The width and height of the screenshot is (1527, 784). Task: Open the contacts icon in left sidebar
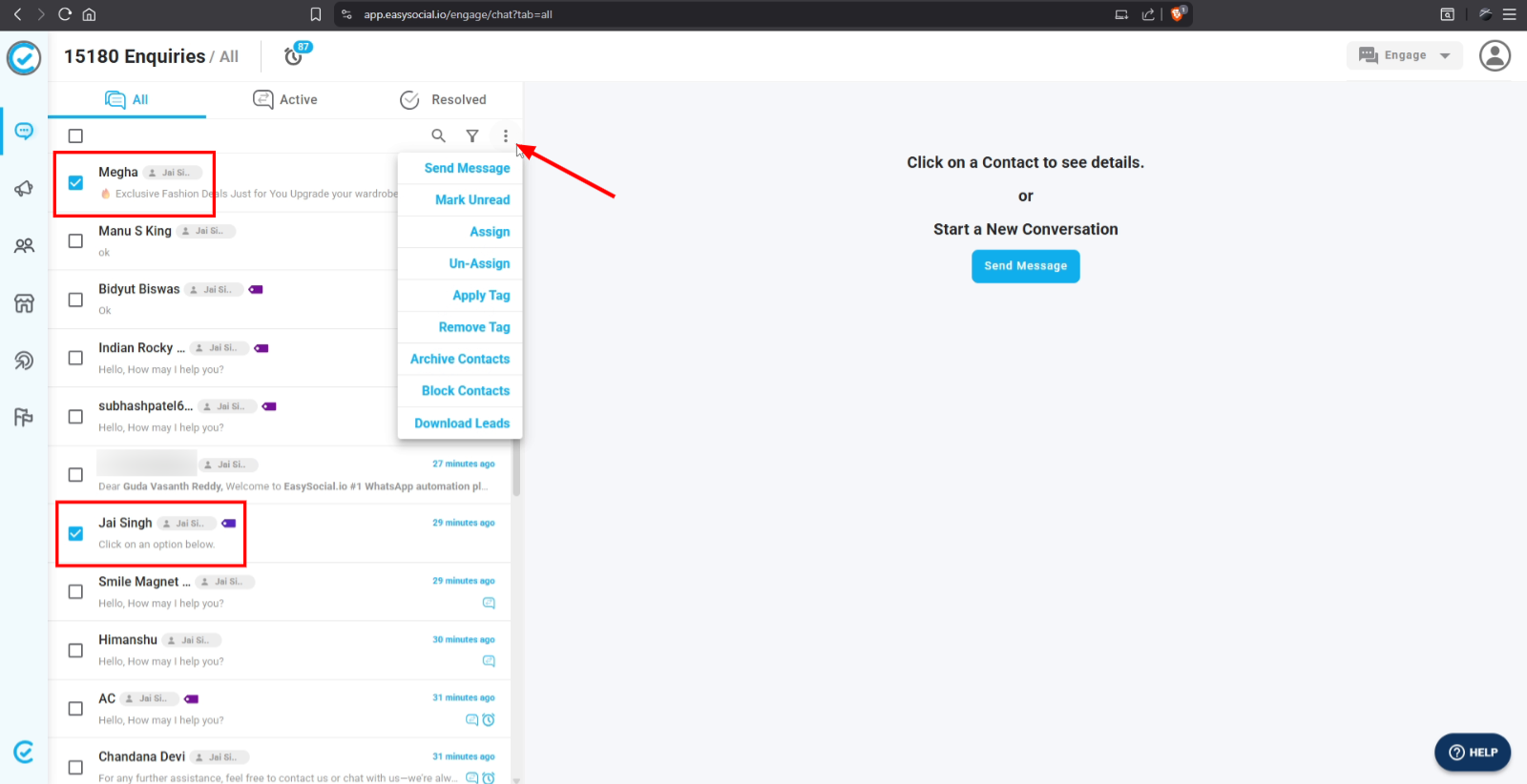pos(24,246)
